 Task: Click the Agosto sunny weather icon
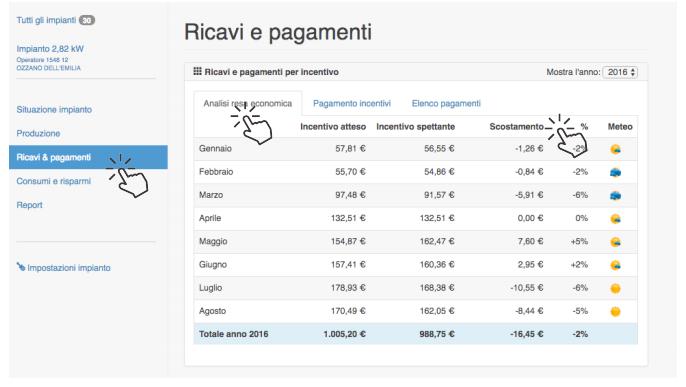point(615,311)
